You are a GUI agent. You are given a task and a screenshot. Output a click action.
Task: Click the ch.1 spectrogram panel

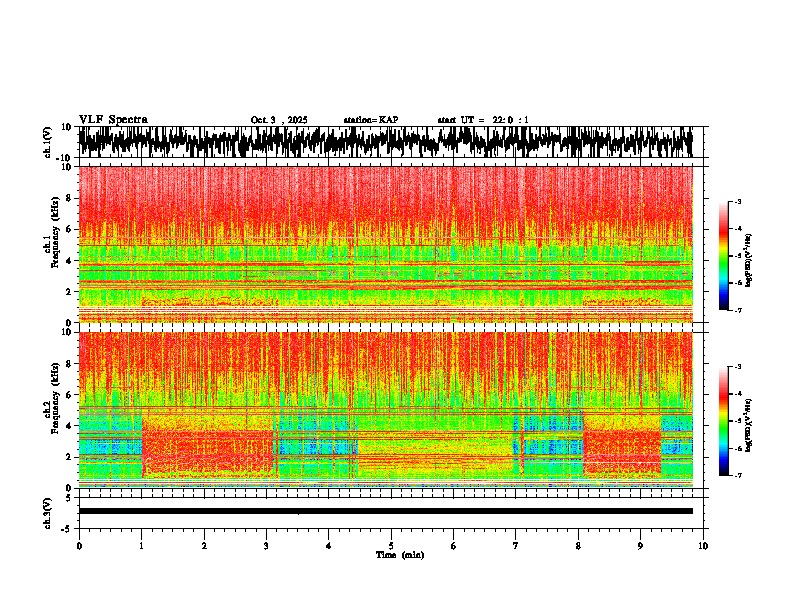pos(385,244)
